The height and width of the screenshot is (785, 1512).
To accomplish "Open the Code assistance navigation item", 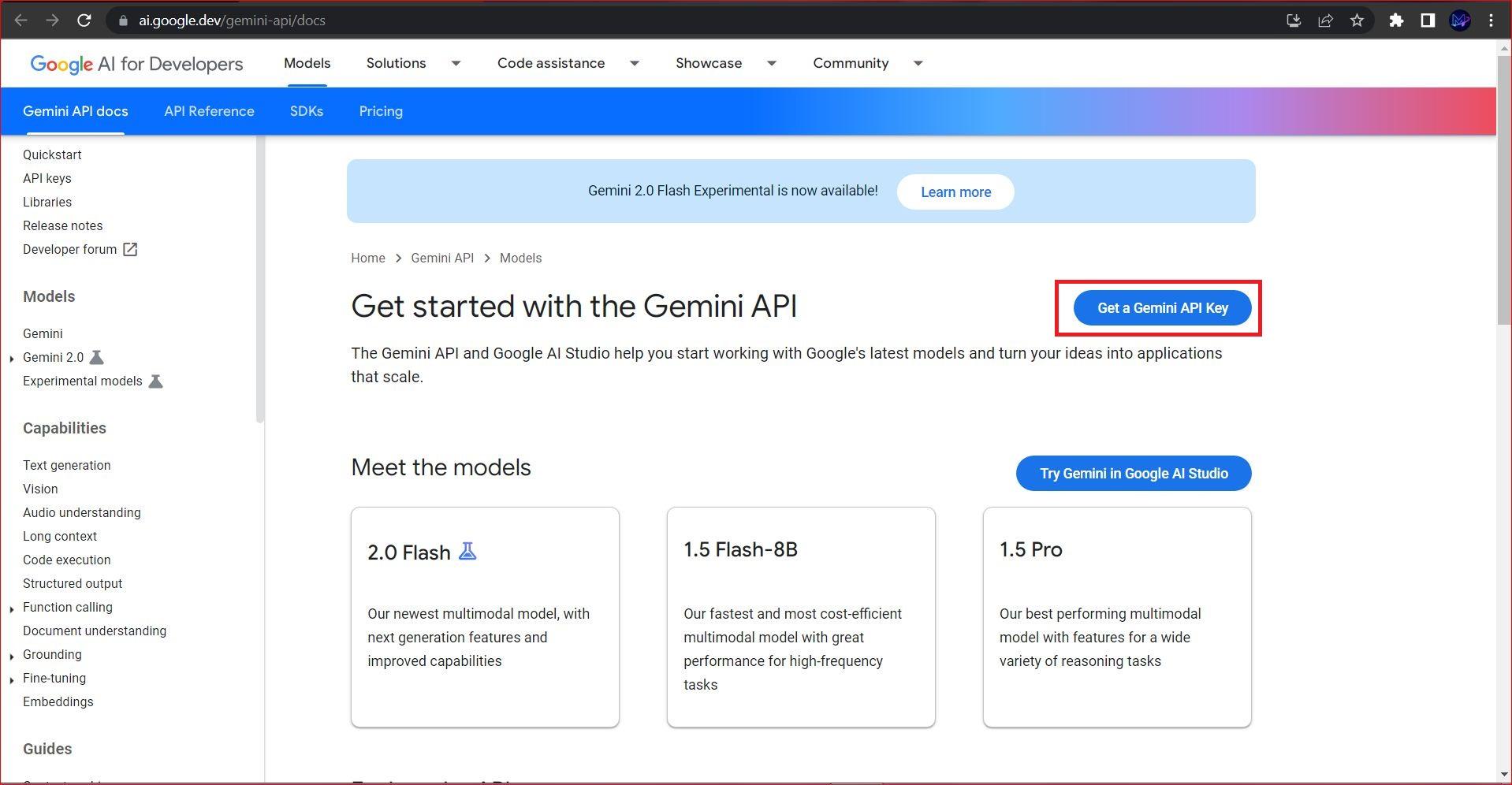I will tap(551, 63).
